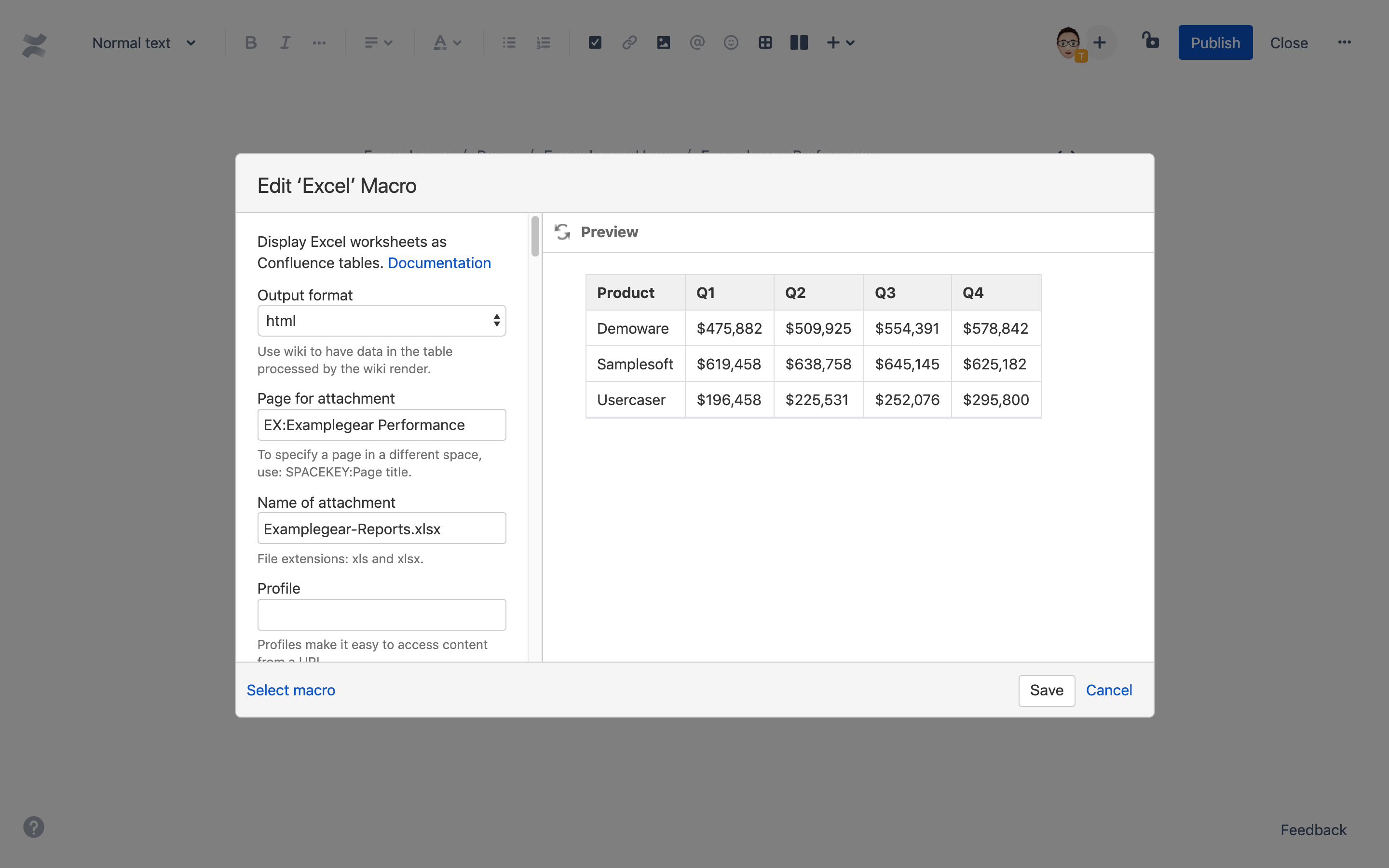Click the bulleted list icon

509,42
